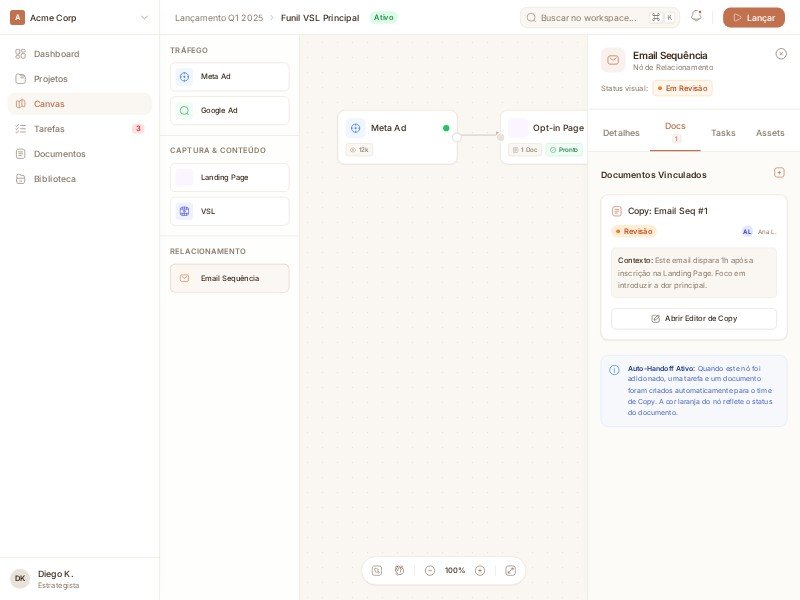Click the fit-to-screen expand icon
Screen dimensions: 800x600
pos(510,570)
